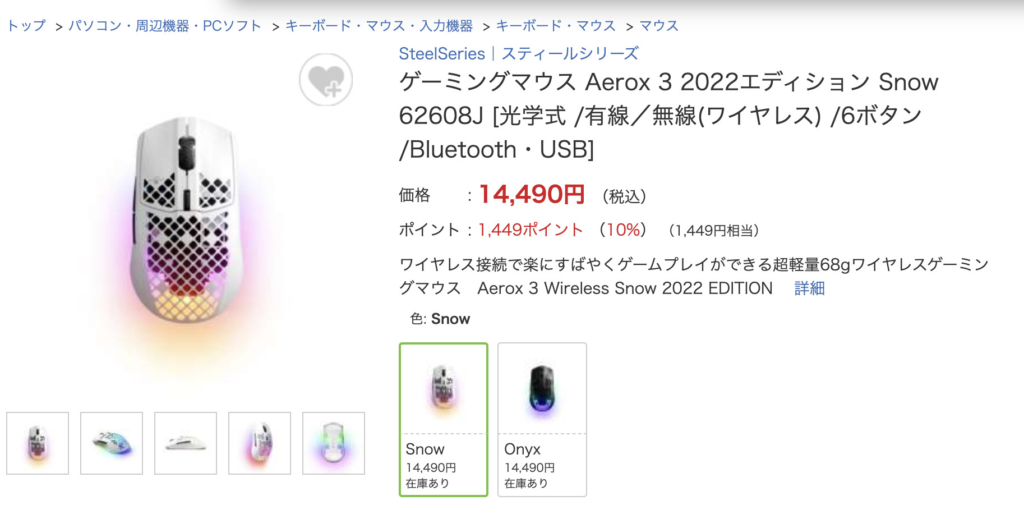Show first thumbnail, top view of mouse

click(38, 443)
